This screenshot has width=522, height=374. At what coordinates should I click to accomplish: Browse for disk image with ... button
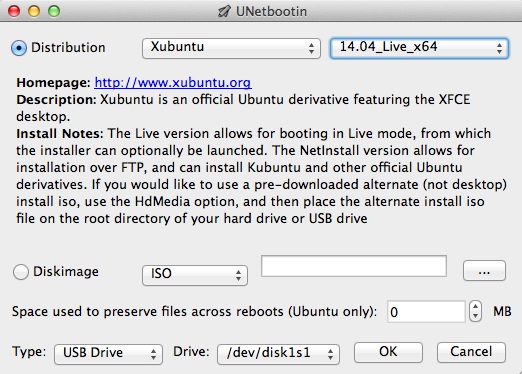pyautogui.click(x=484, y=270)
